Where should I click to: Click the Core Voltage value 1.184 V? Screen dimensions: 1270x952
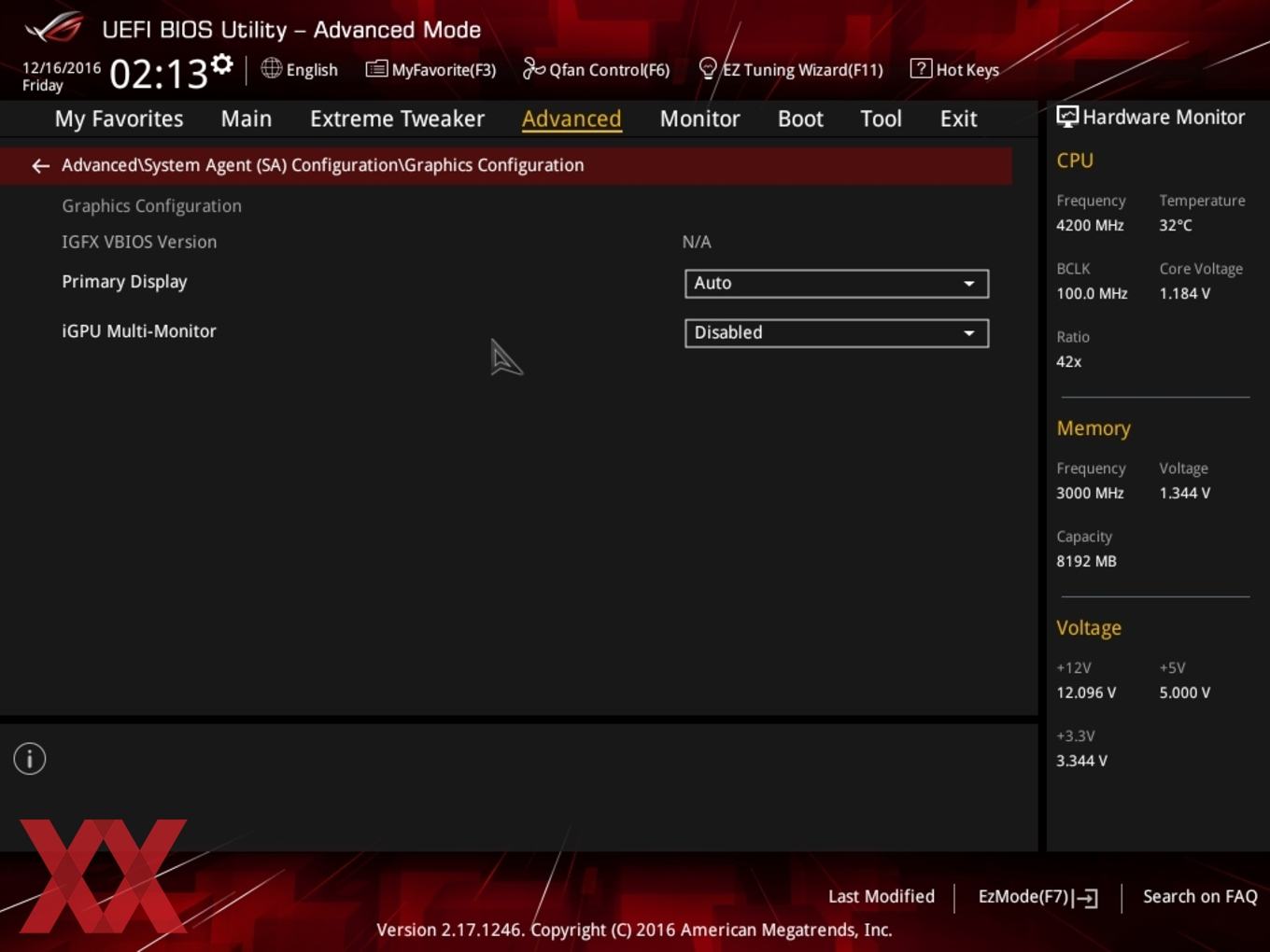[1184, 293]
